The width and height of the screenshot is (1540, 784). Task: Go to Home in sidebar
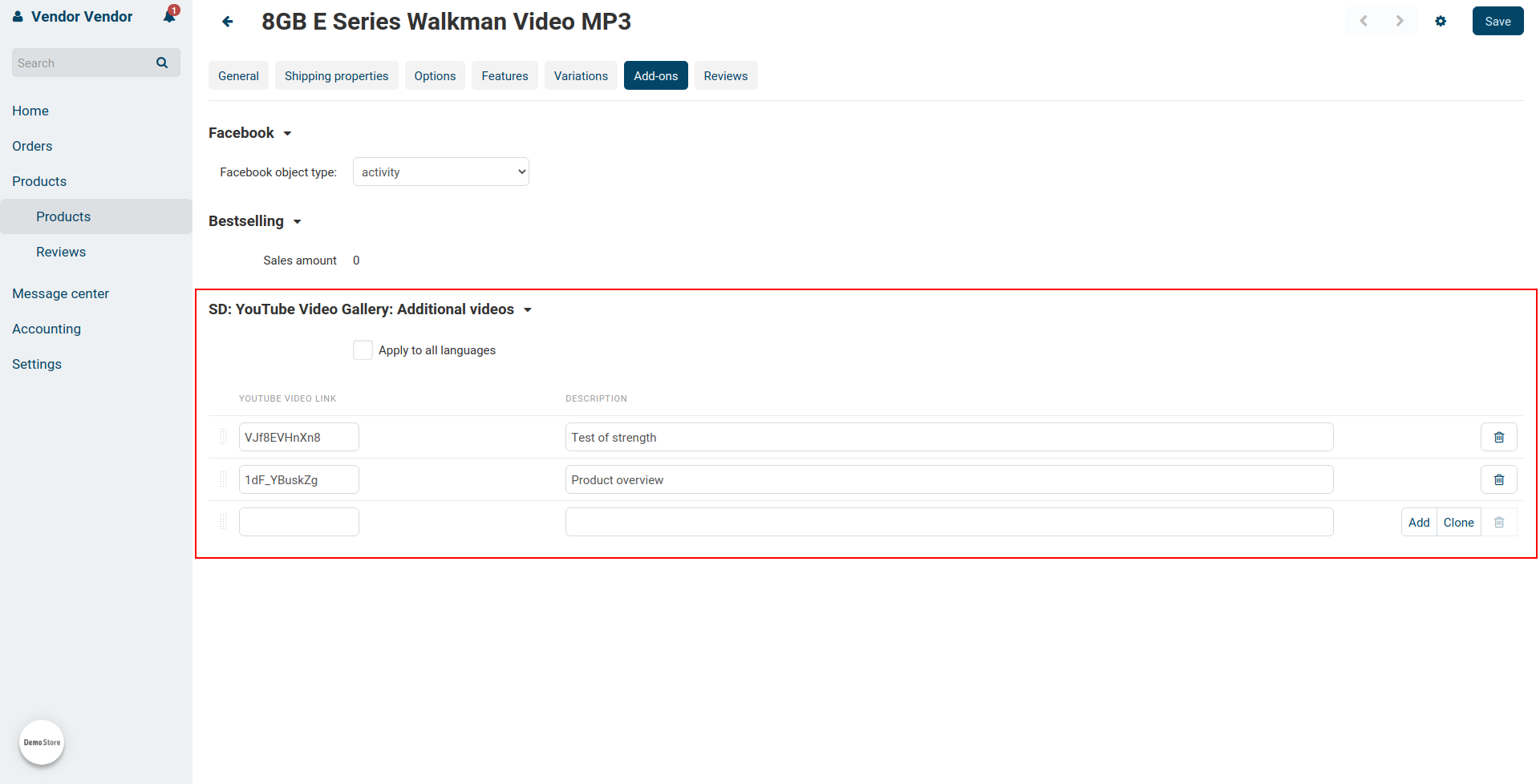(x=30, y=111)
